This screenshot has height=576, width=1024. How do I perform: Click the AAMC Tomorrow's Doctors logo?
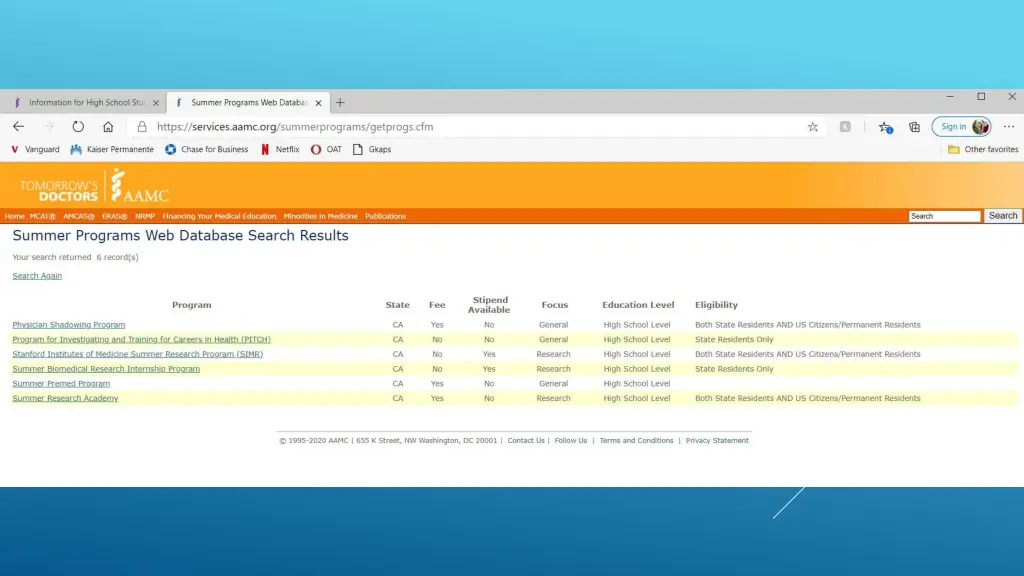(x=94, y=186)
